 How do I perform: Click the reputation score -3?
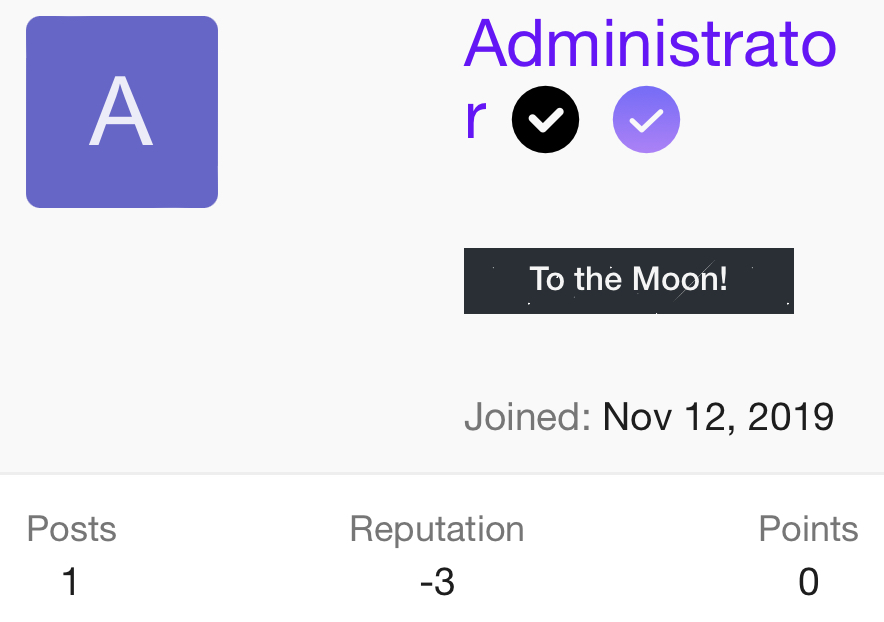pos(437,581)
